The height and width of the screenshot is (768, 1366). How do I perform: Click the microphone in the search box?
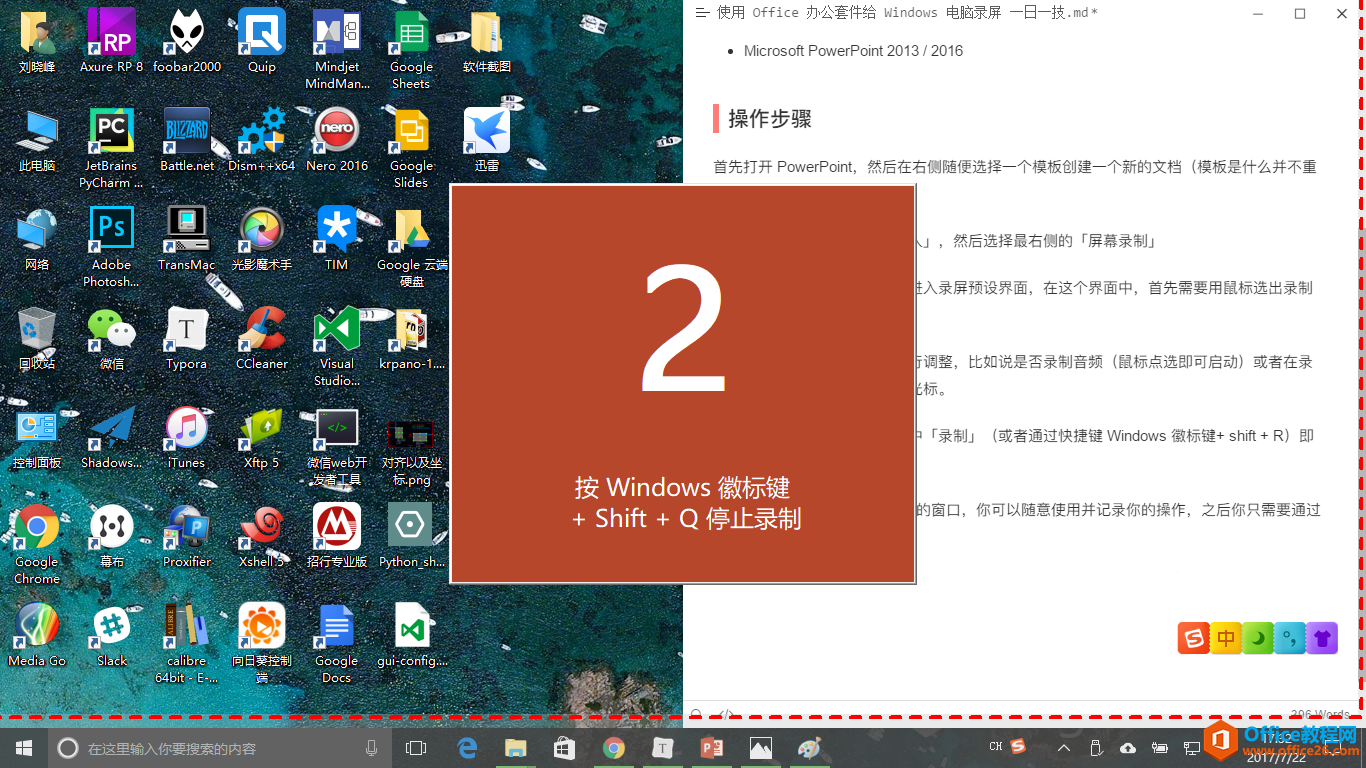(372, 747)
